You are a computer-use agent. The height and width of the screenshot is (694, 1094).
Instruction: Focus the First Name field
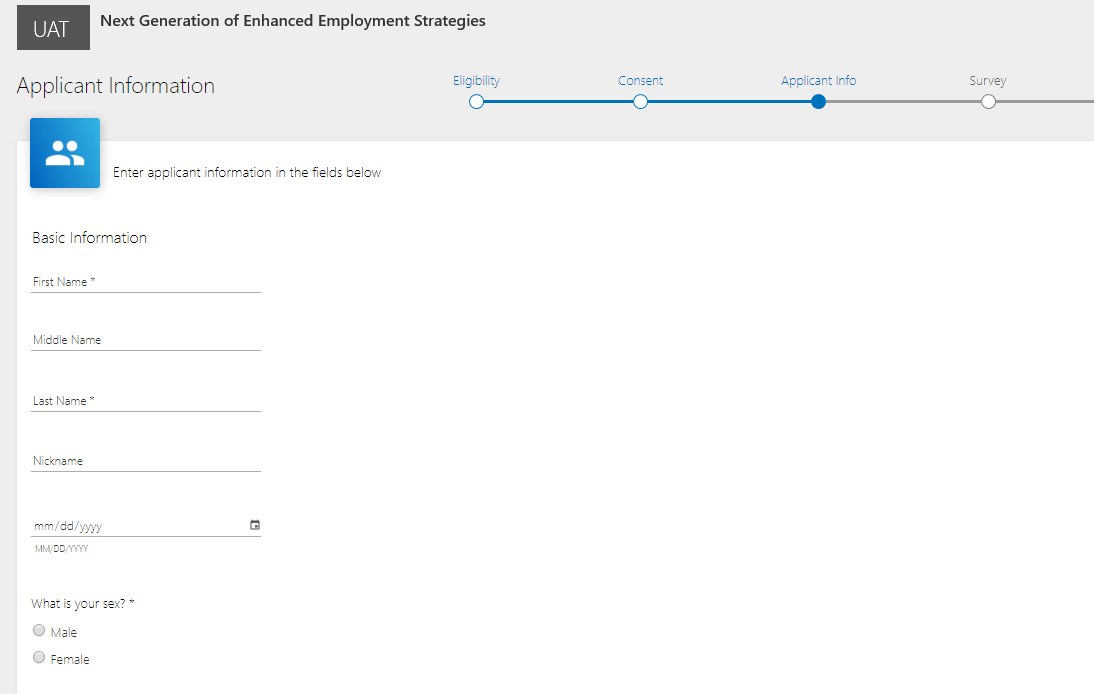tap(146, 282)
